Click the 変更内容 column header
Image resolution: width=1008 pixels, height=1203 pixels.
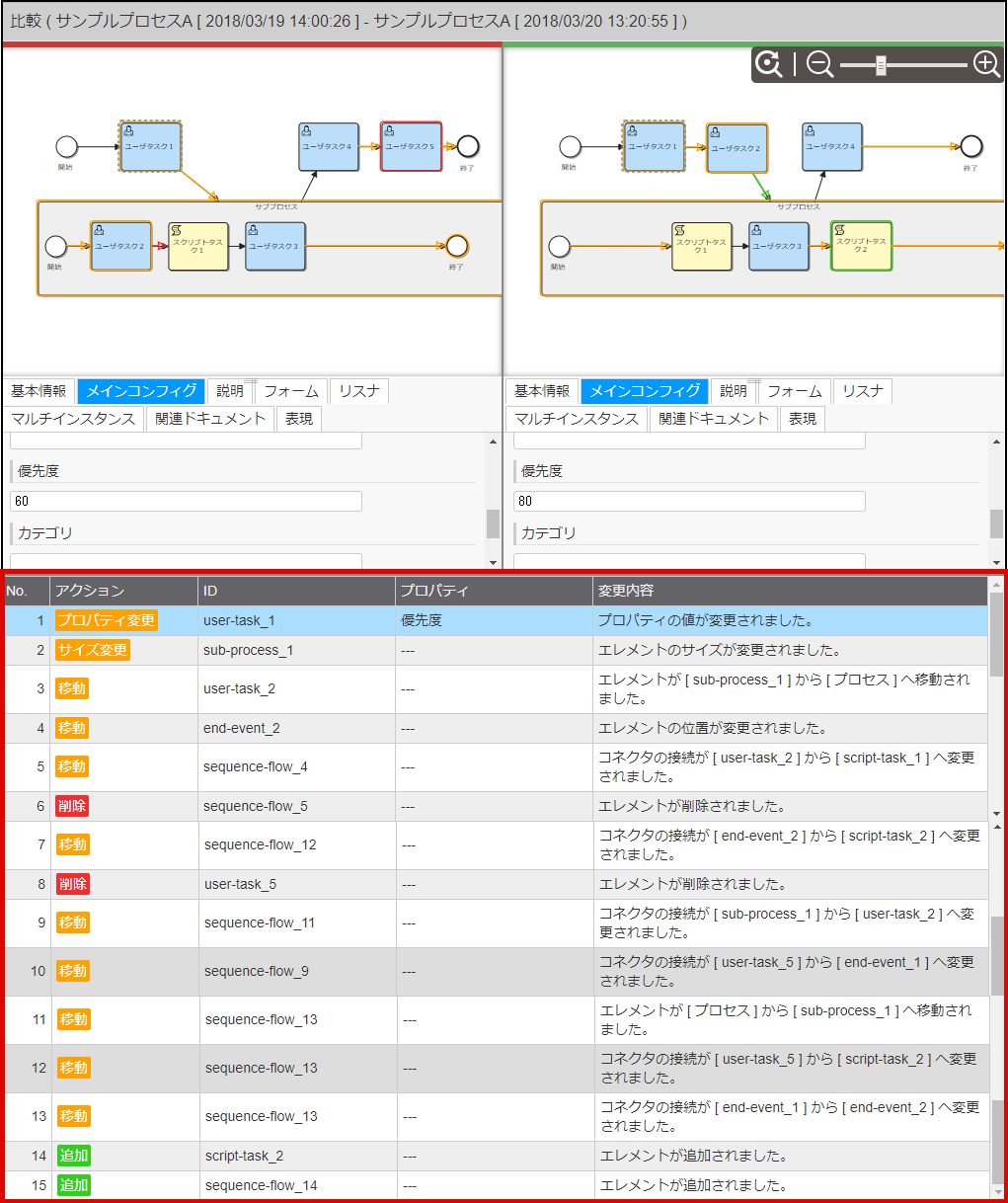pyautogui.click(x=790, y=591)
